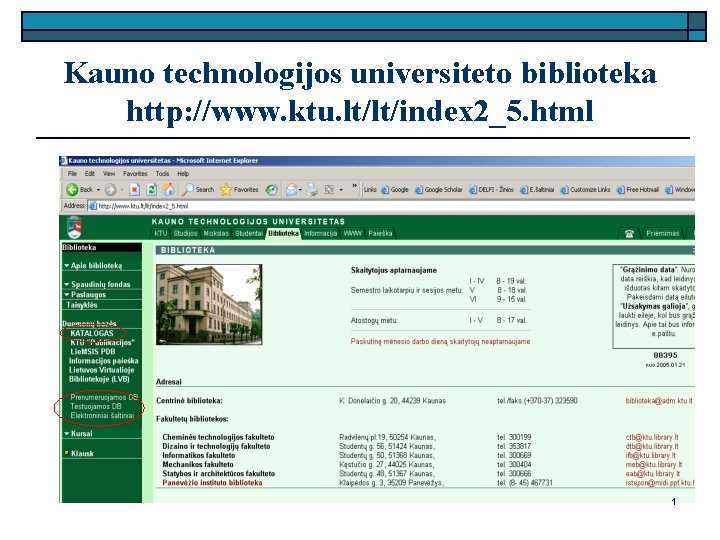Switch to the Studijos tab
720x540 pixels.
click(185, 233)
